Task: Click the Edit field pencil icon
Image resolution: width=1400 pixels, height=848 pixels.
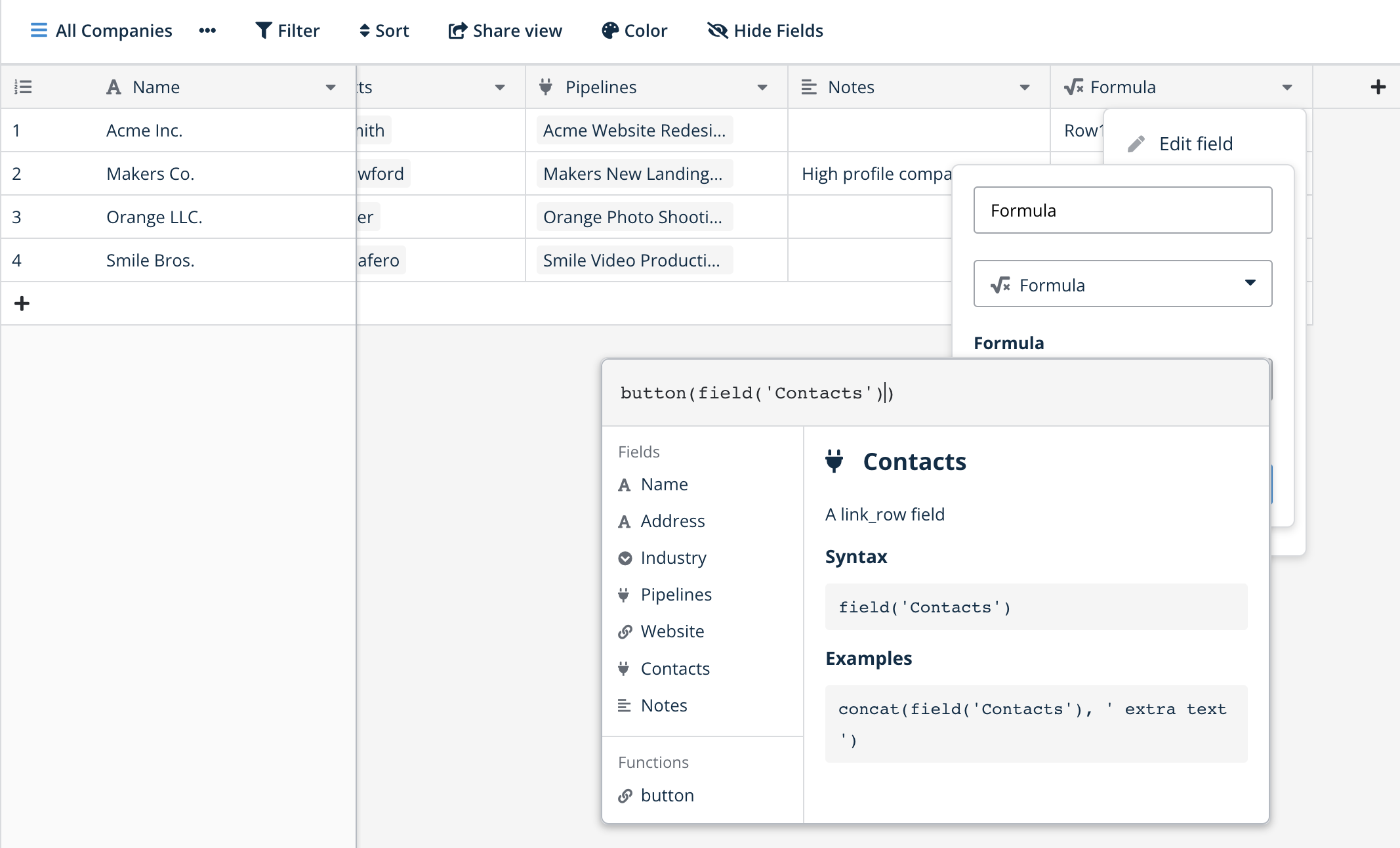Action: click(1136, 144)
